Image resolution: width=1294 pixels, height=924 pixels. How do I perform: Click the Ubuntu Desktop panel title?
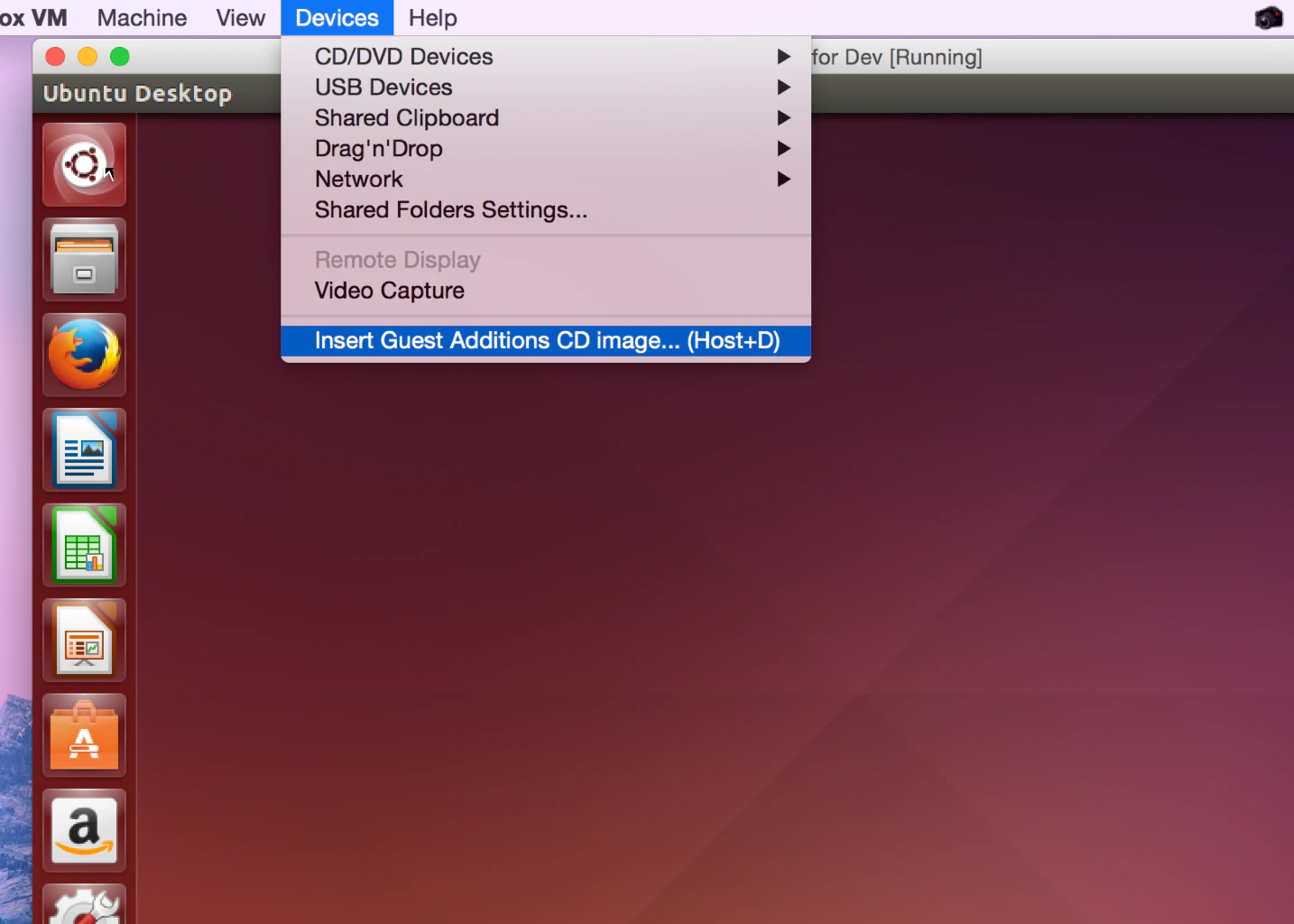coord(137,94)
